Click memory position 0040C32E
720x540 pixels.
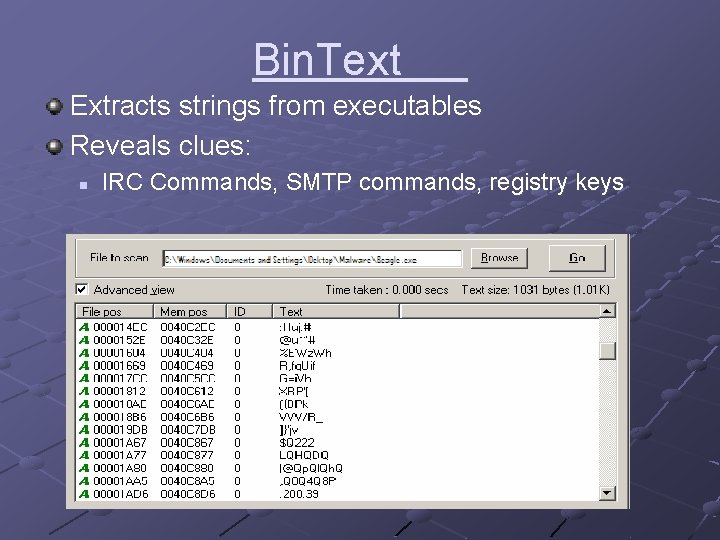click(187, 340)
